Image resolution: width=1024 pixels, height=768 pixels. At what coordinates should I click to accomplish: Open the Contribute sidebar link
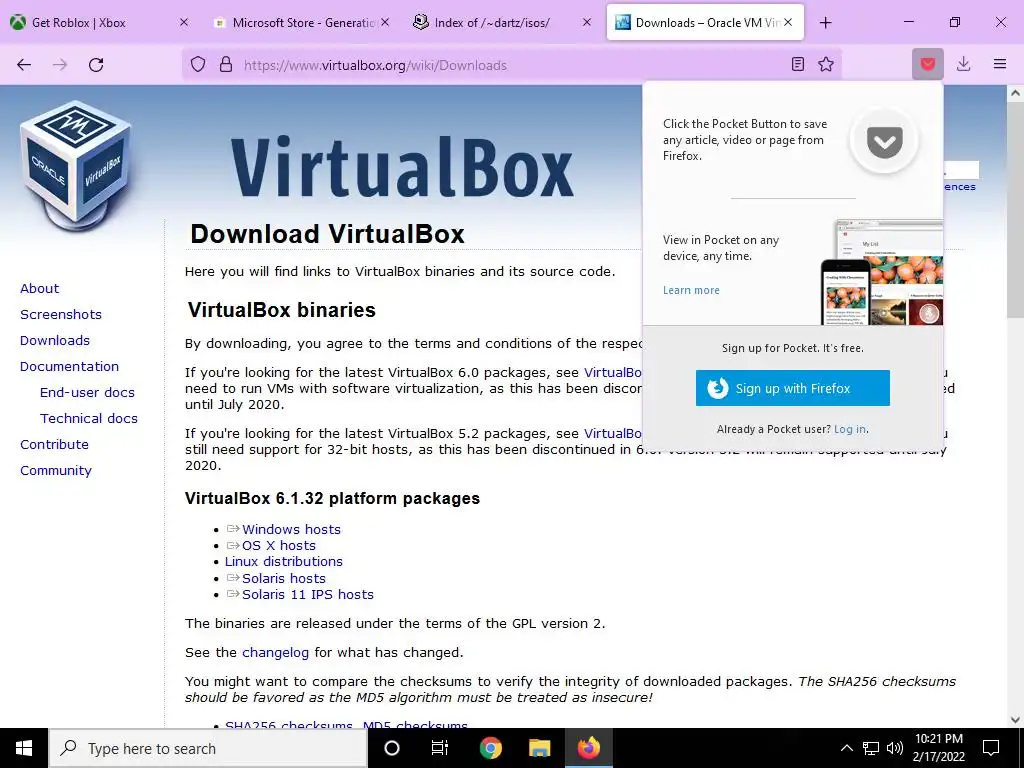tap(54, 444)
